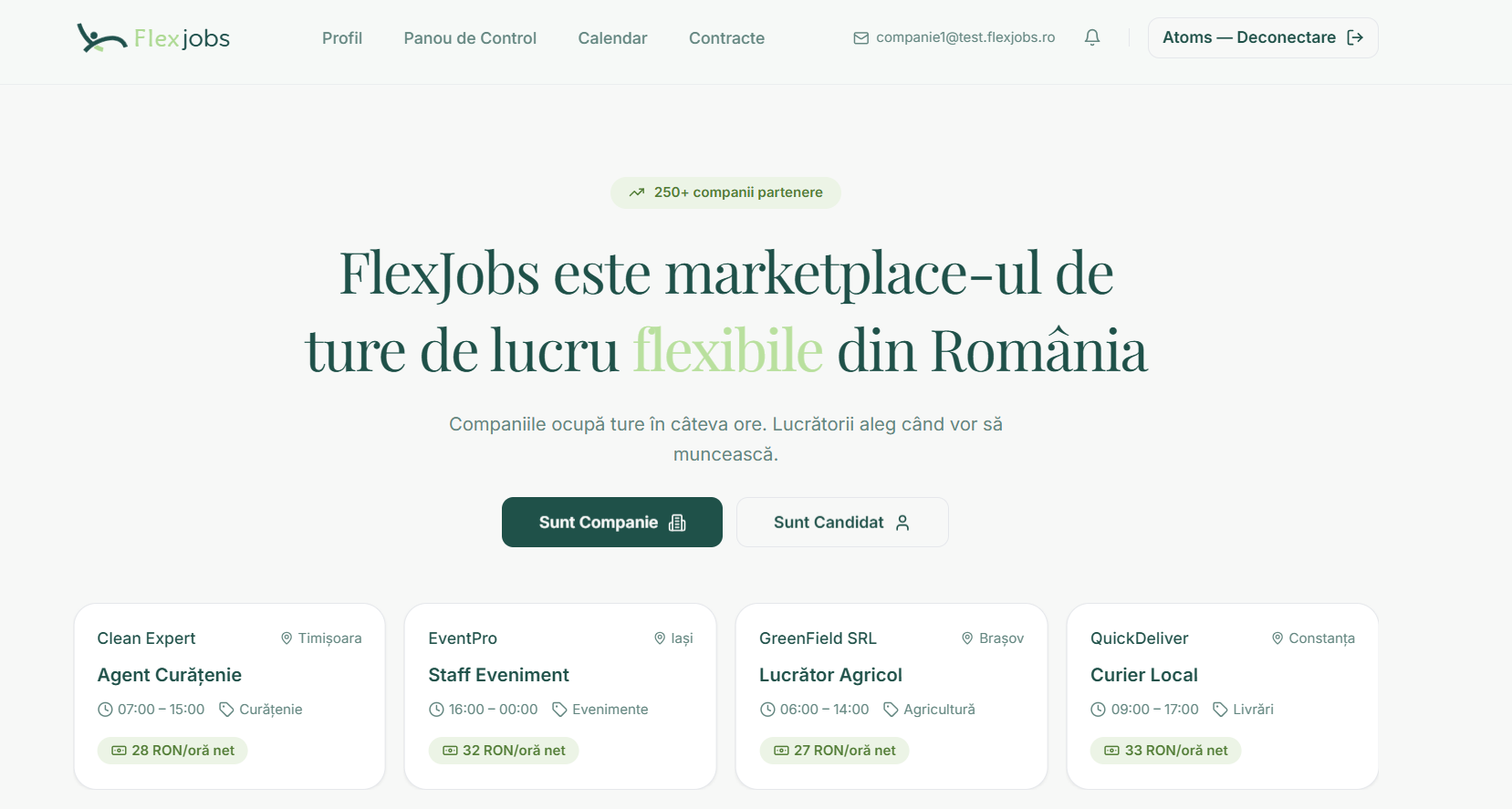The width and height of the screenshot is (1512, 809).
Task: Click the companie1@test.flexjobs.ro email link
Action: [x=965, y=37]
